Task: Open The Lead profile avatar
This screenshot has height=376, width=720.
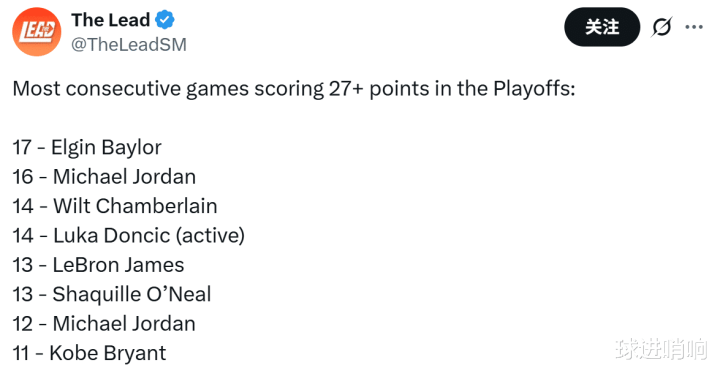Action: (x=37, y=32)
